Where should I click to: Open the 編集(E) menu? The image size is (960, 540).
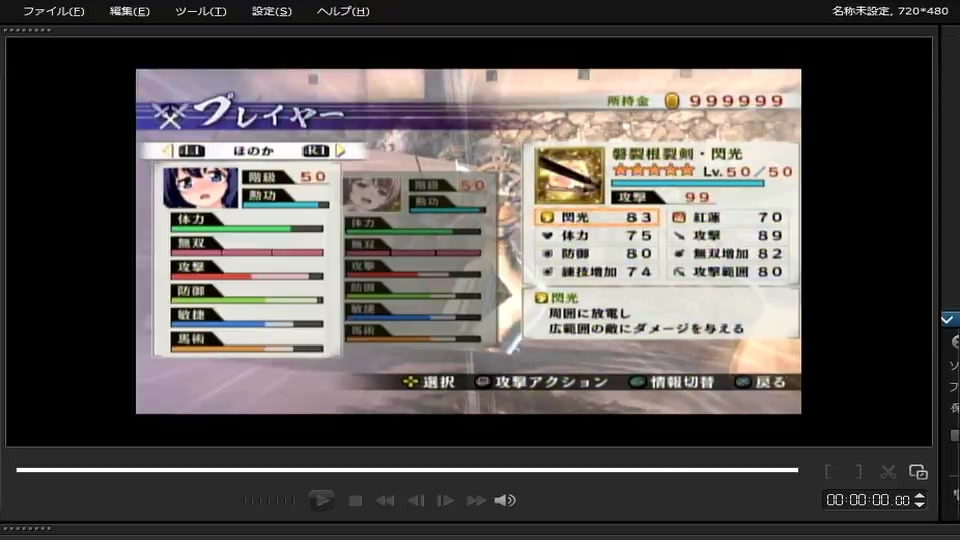click(x=129, y=11)
